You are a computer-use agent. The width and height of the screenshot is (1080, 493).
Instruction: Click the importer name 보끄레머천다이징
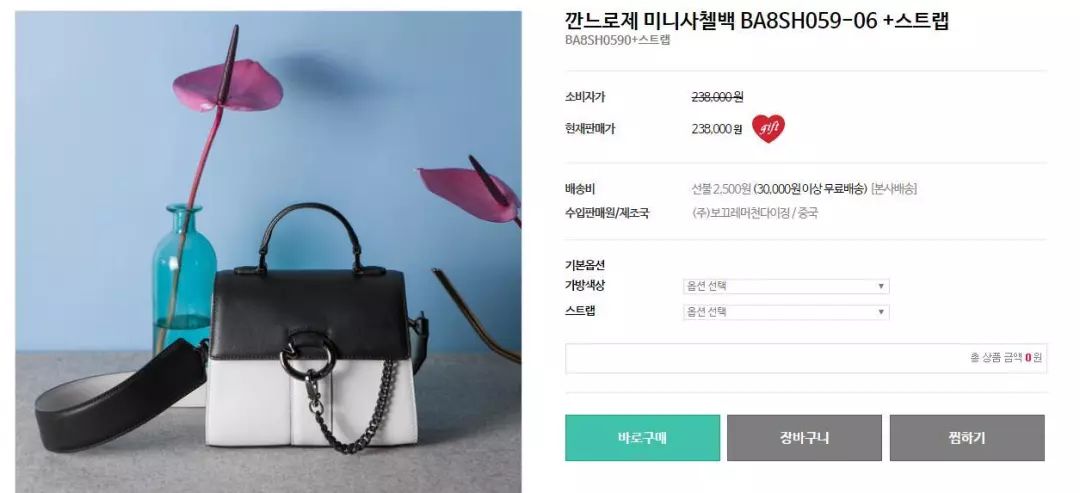(750, 213)
